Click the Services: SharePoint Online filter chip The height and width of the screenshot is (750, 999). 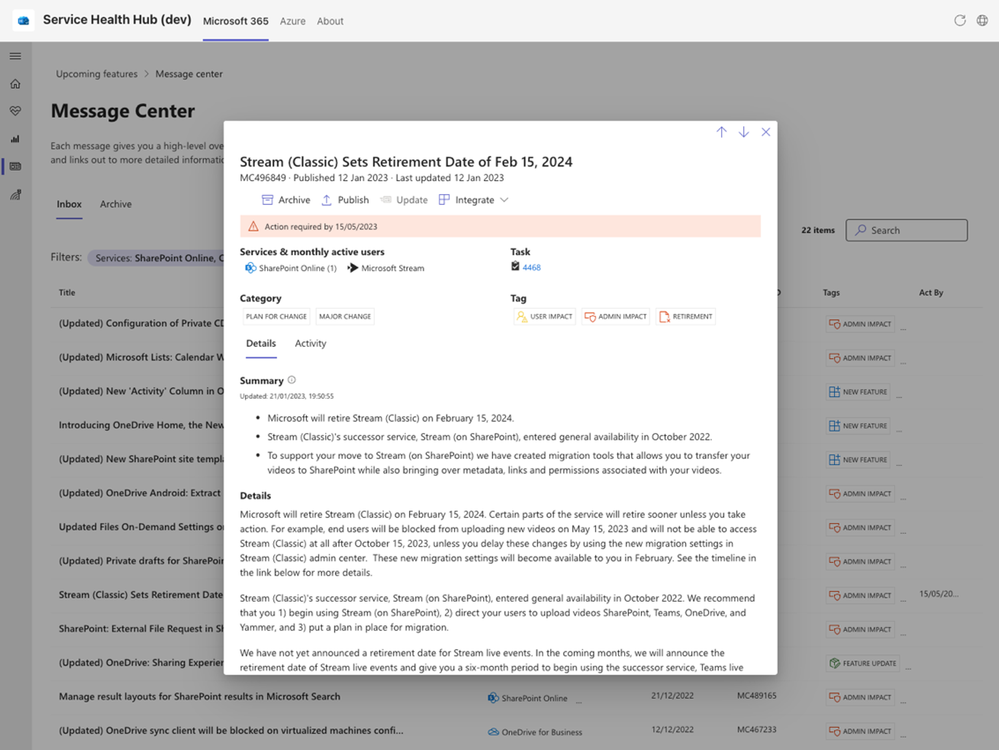156,258
